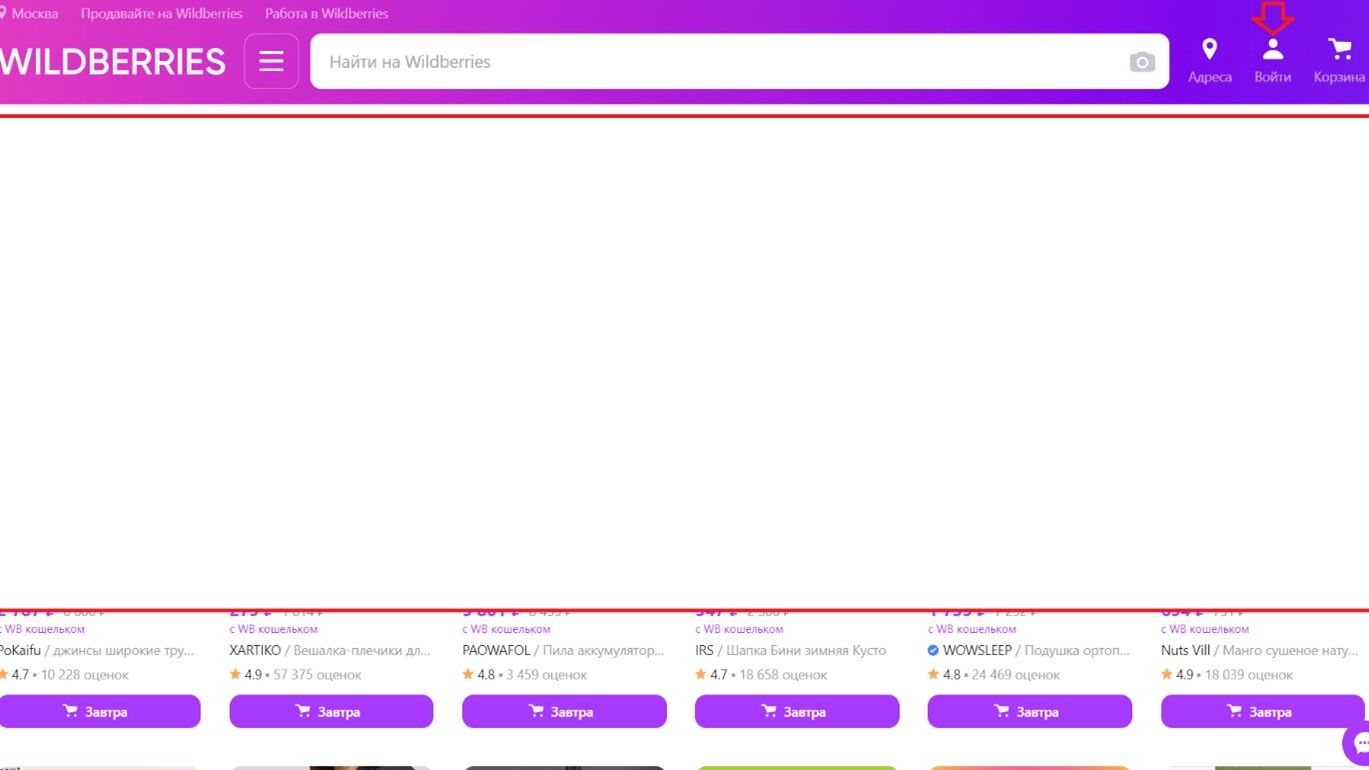Image resolution: width=1369 pixels, height=770 pixels.
Task: Open Адреса pickup points
Action: pyautogui.click(x=1210, y=61)
